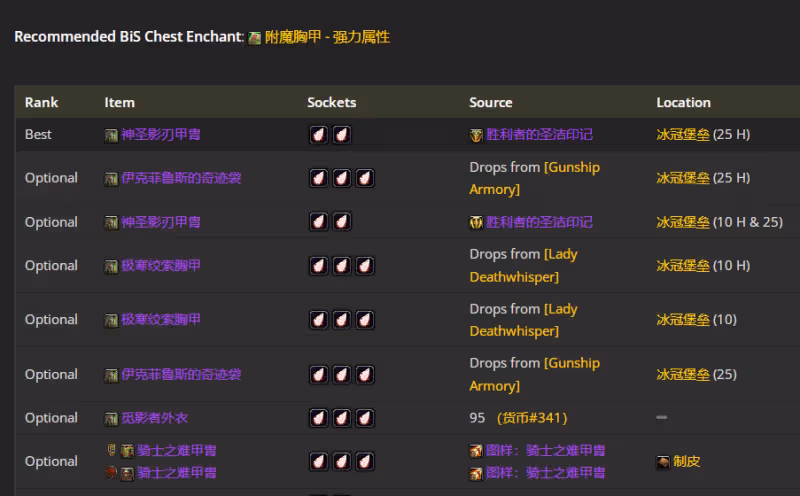Open 冰冠堡垒 link next to (10)

click(683, 319)
